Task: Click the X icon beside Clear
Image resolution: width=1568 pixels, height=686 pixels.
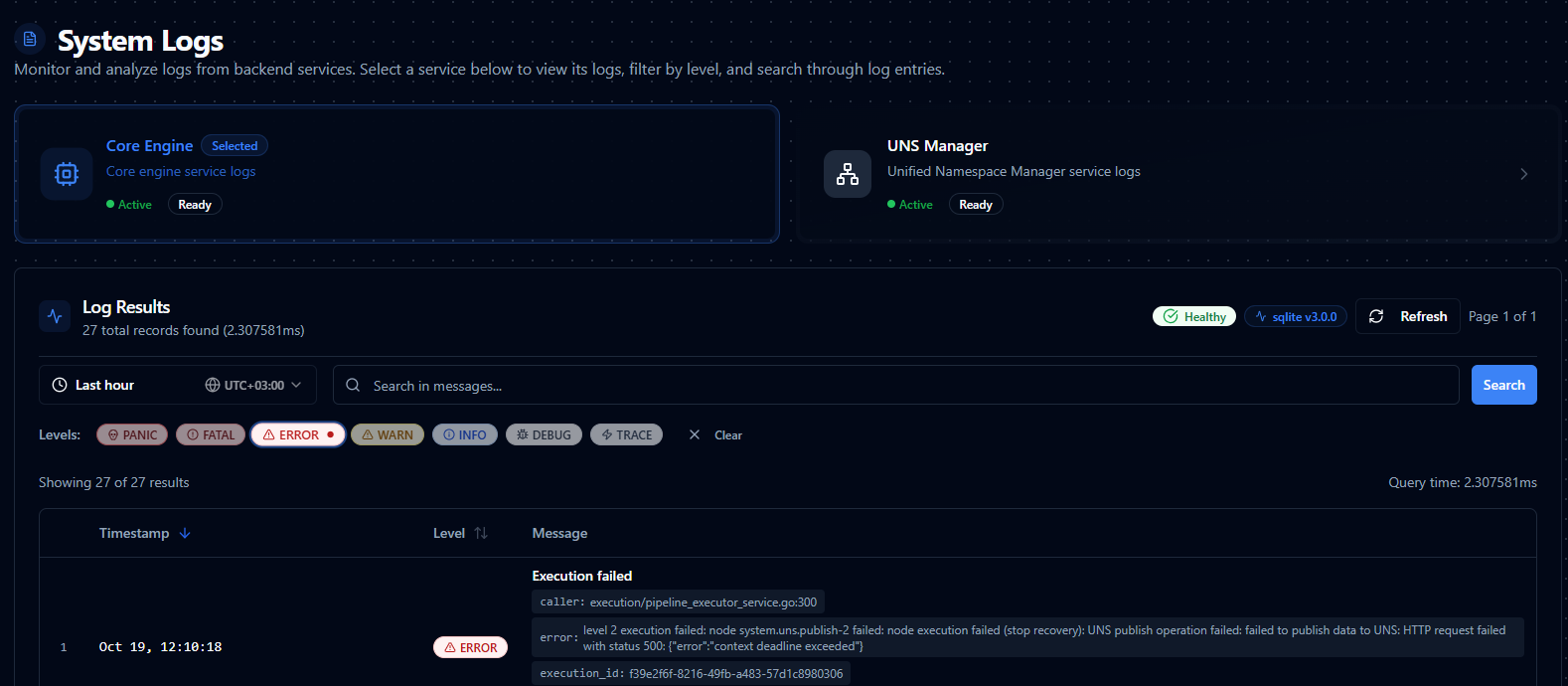Action: 695,434
